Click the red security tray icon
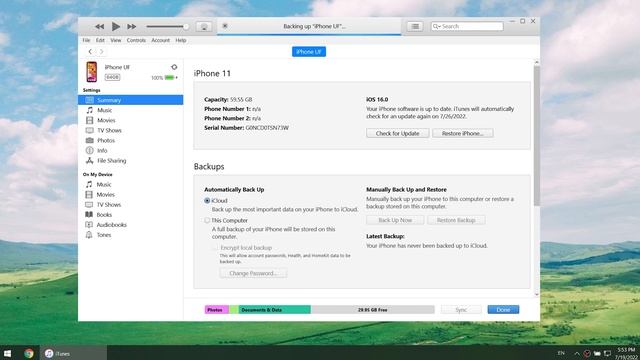Viewport: 640px width, 360px height. [x=587, y=353]
